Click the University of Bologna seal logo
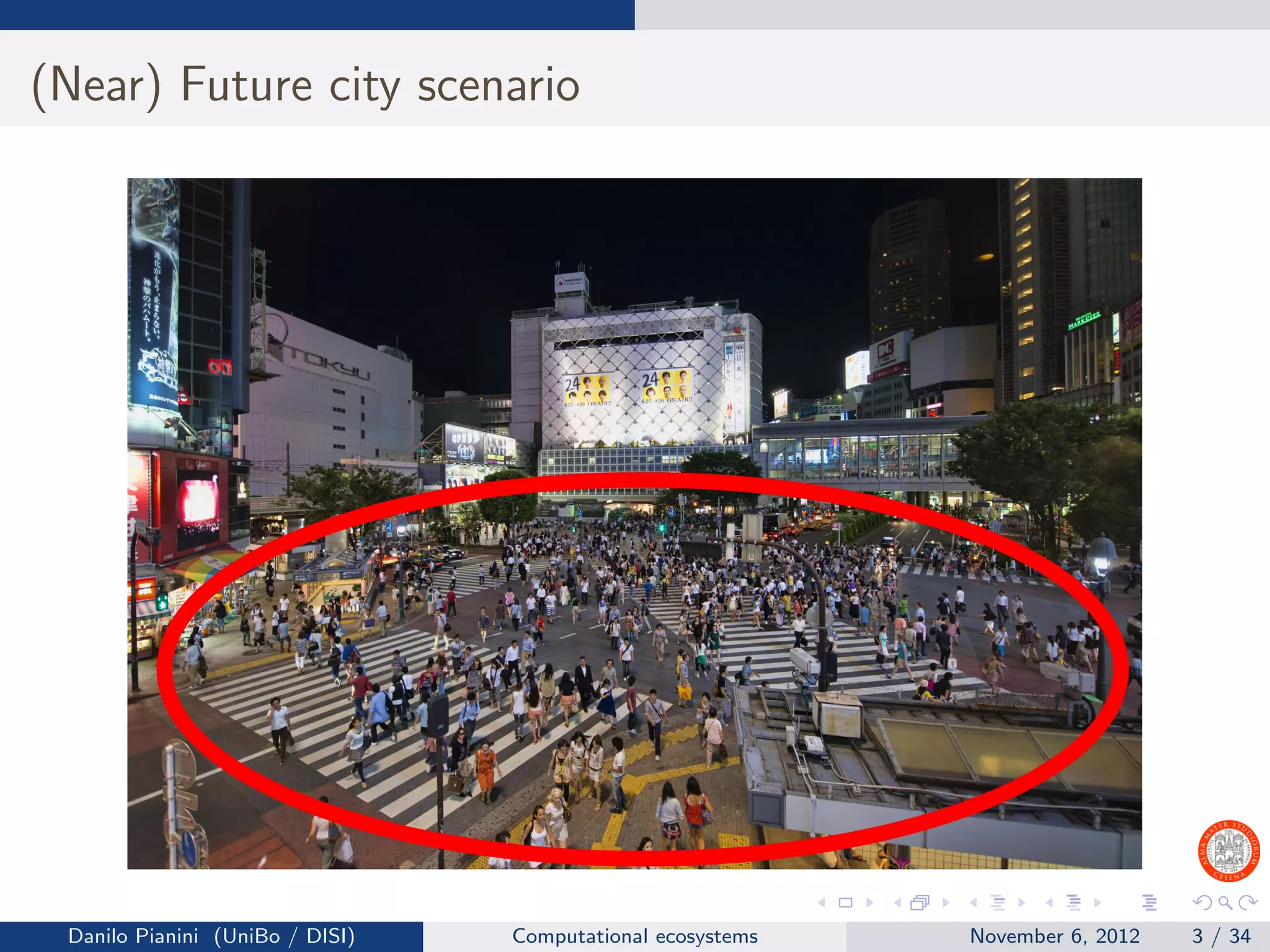 pos(1228,851)
